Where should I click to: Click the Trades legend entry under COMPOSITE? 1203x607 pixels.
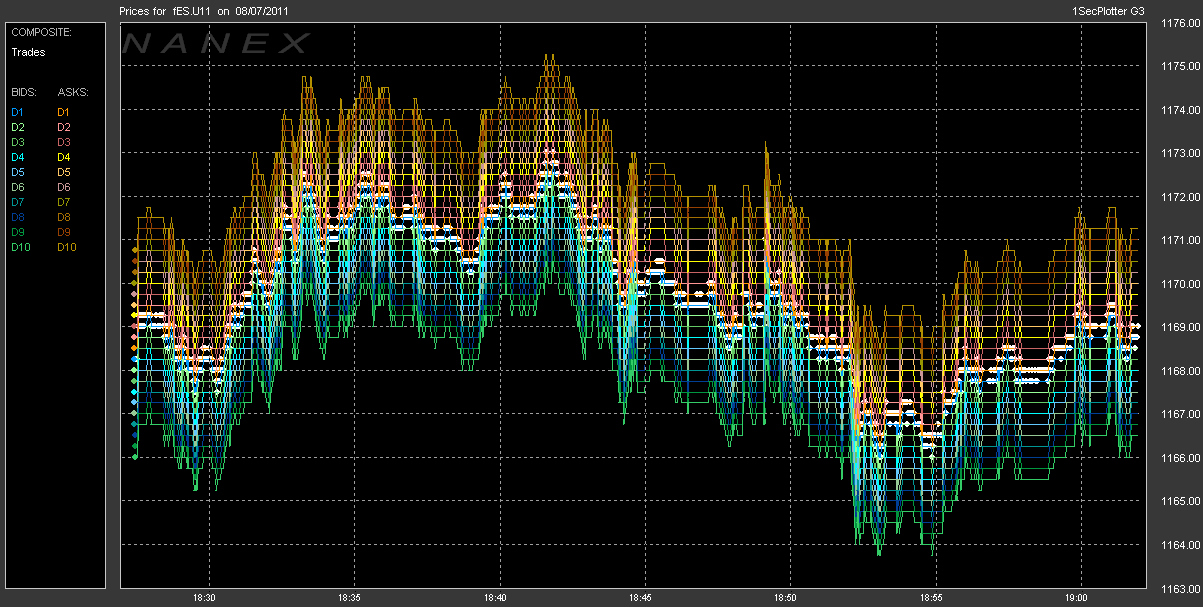(x=27, y=51)
